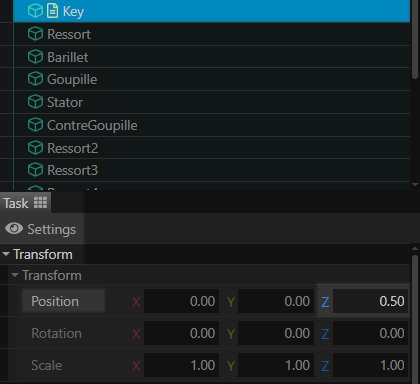
Task: Click the properties panel vertical scrollbar
Action: point(415,319)
